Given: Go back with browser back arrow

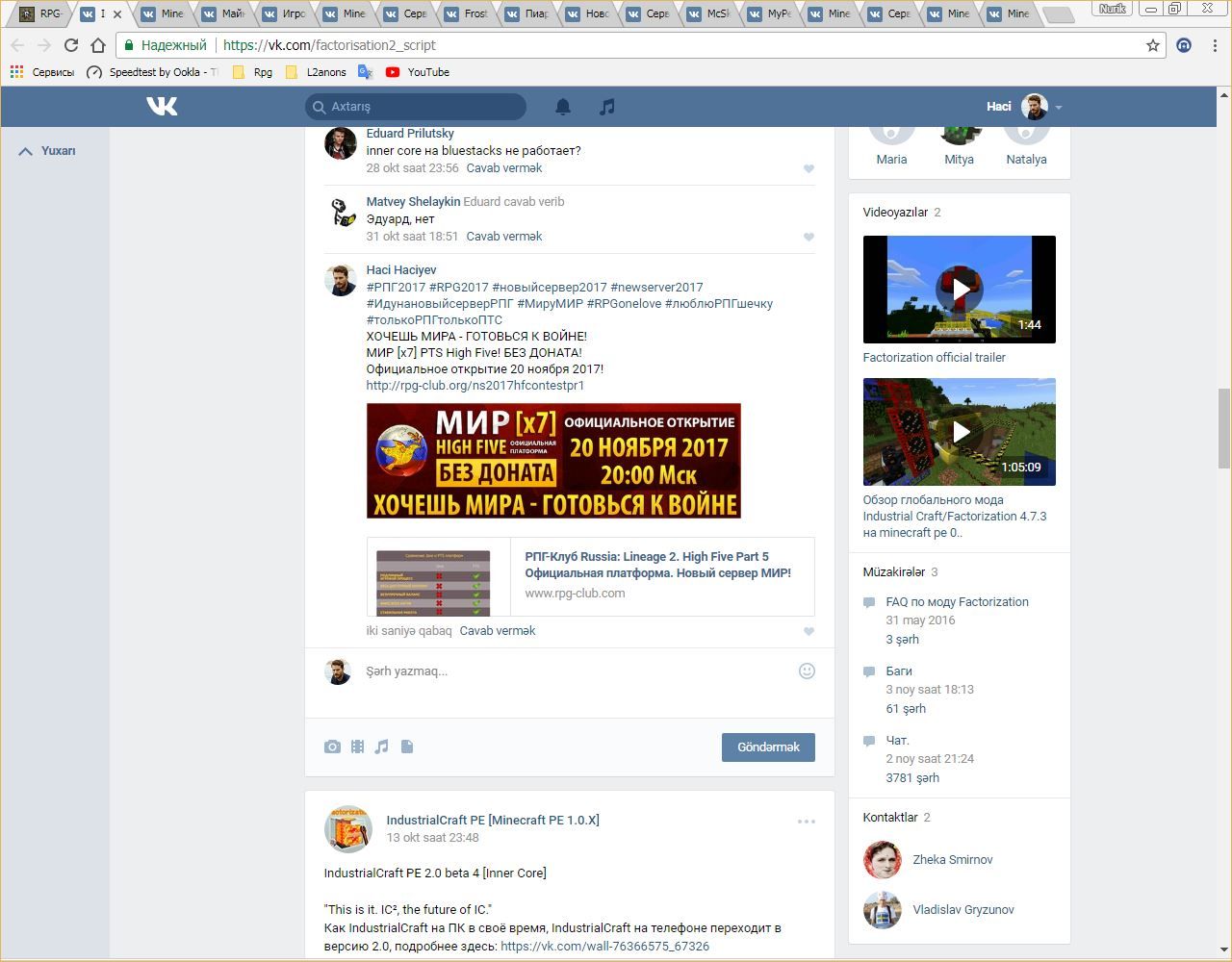Looking at the screenshot, I should coord(17,45).
